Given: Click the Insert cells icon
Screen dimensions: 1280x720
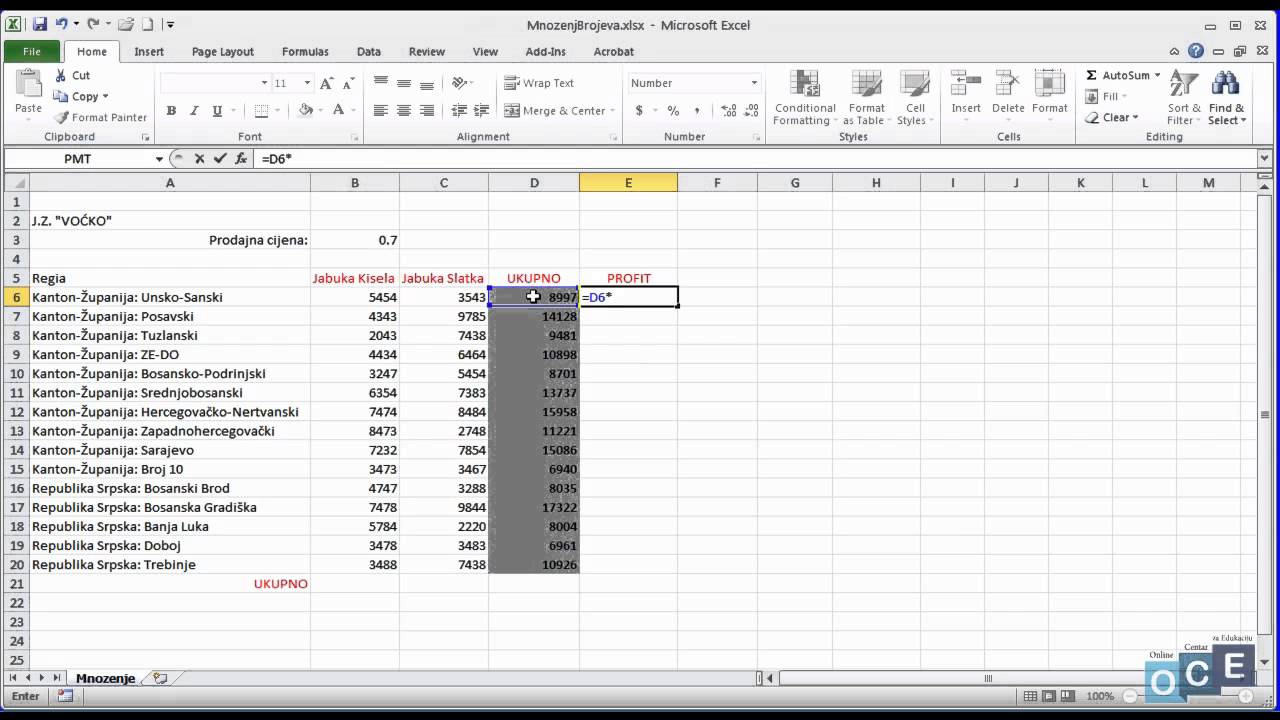Looking at the screenshot, I should click(x=966, y=84).
